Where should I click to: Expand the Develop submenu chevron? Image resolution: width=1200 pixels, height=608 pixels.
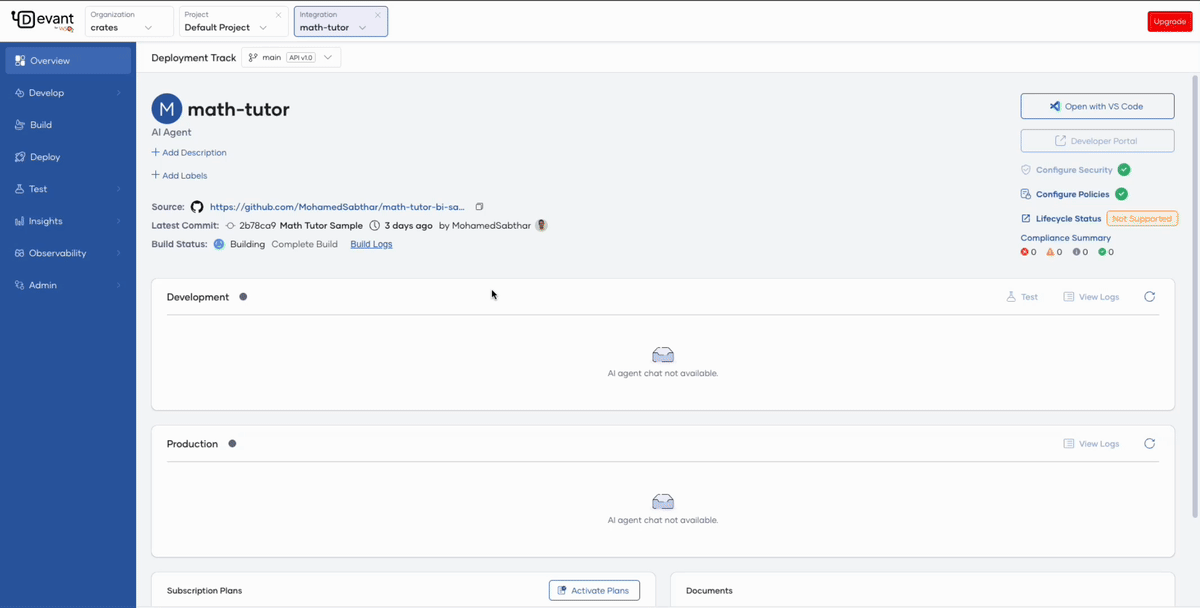pos(118,93)
